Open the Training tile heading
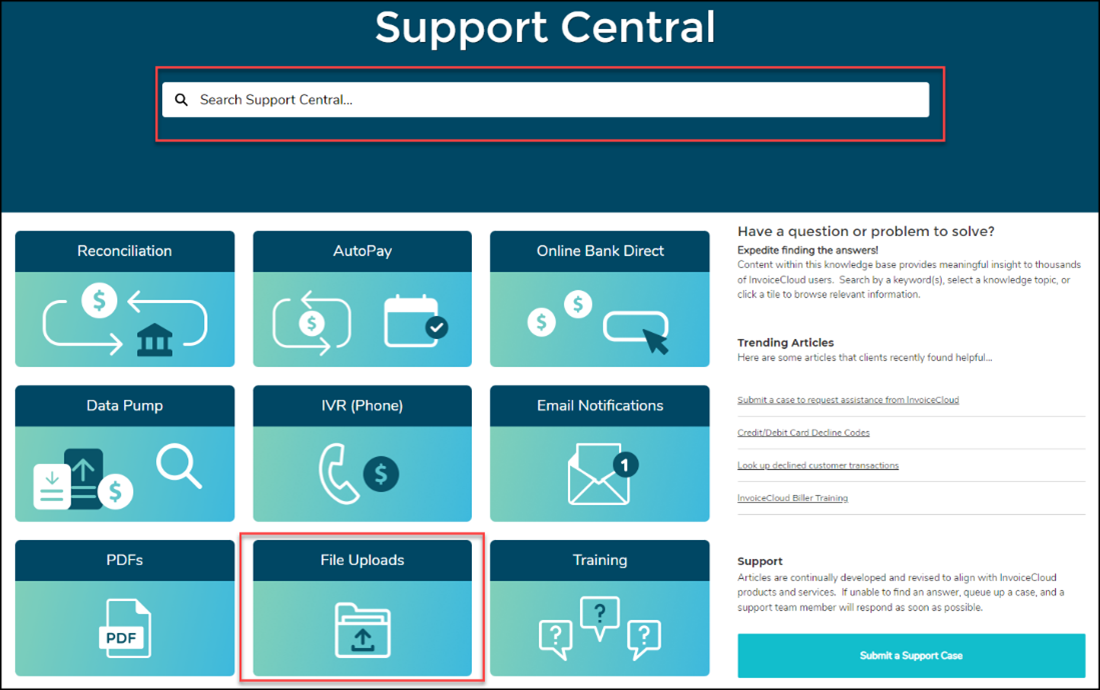Viewport: 1100px width, 690px height. tap(600, 560)
